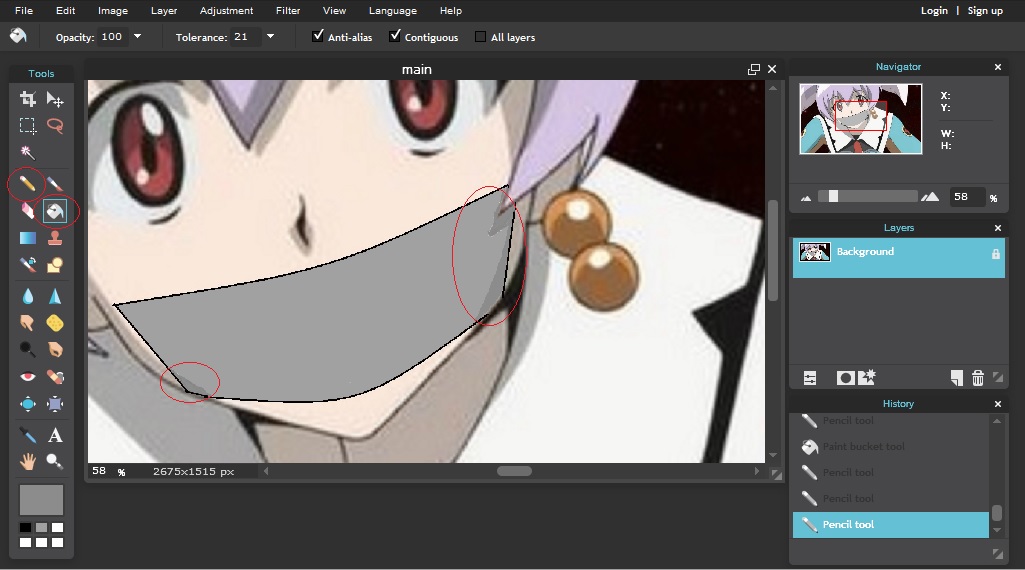Screen dimensions: 1025x570
Task: Select the Magic Wand tool
Action: click(x=27, y=152)
